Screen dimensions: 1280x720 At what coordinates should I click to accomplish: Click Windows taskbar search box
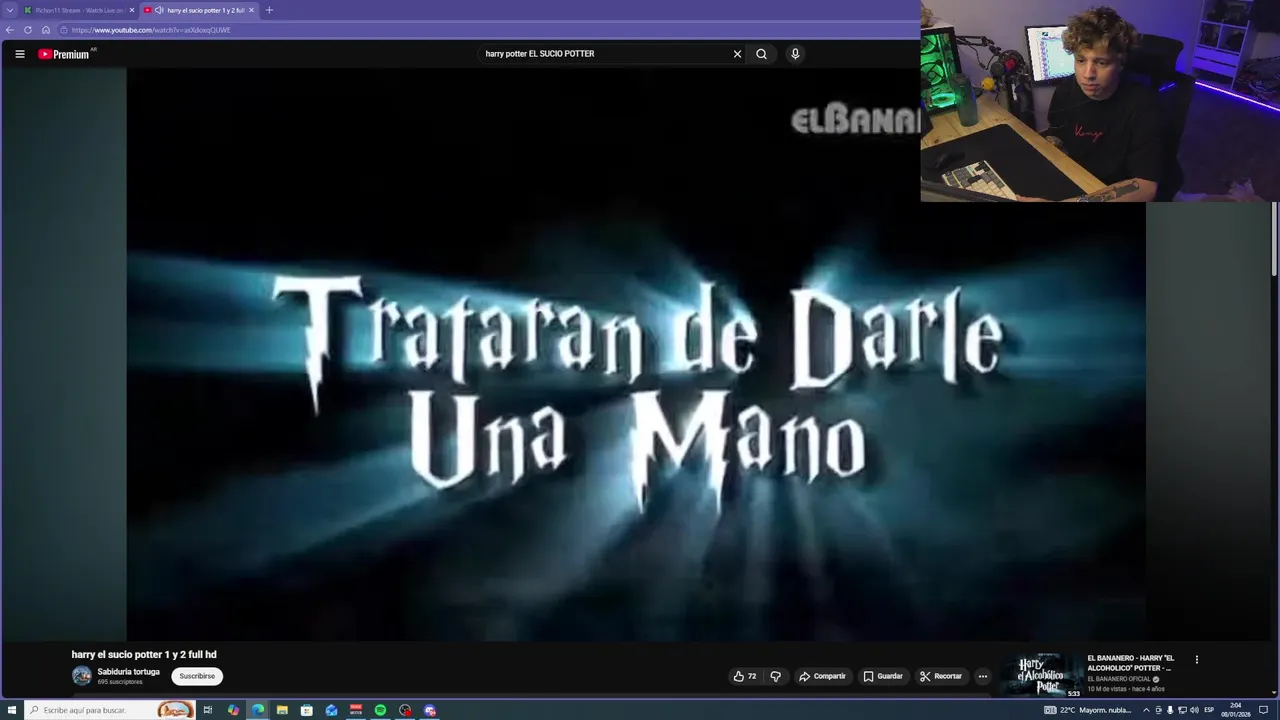point(110,710)
